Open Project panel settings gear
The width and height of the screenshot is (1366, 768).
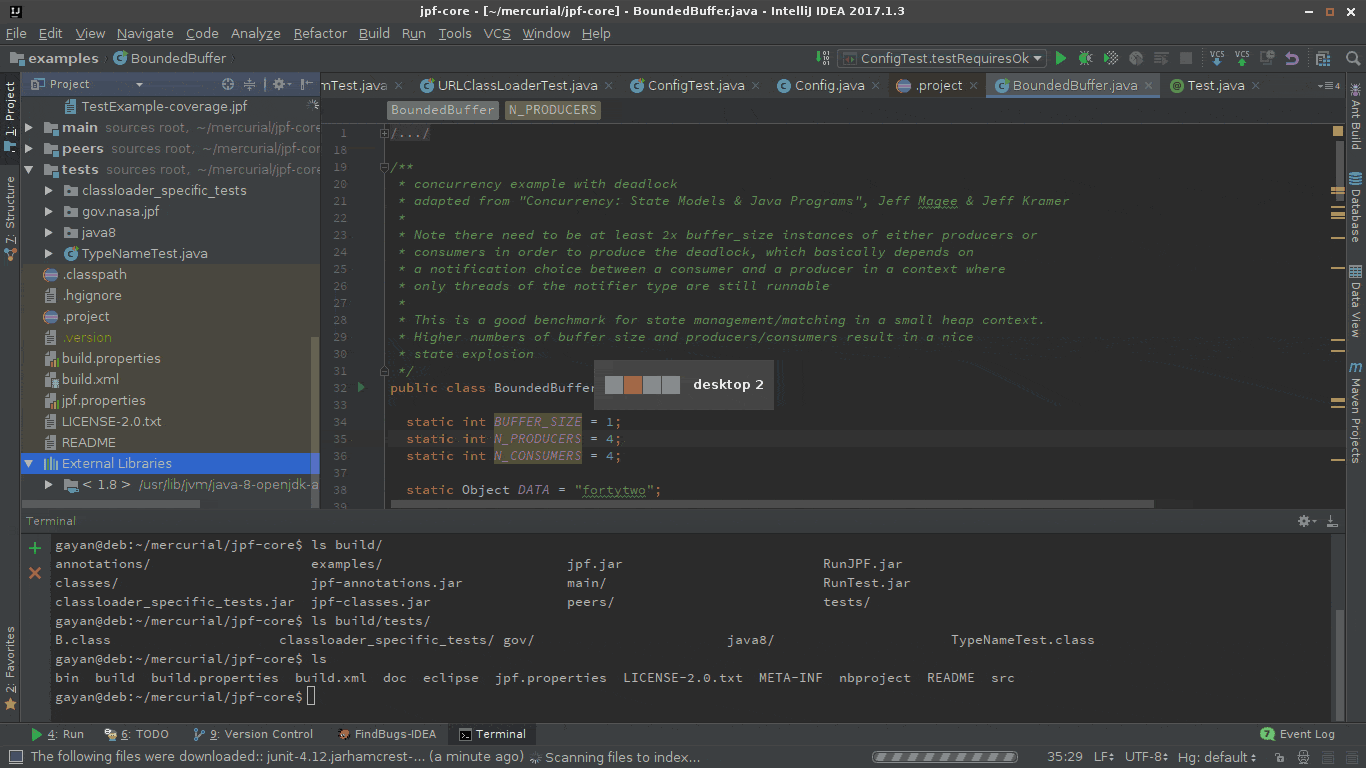[280, 85]
